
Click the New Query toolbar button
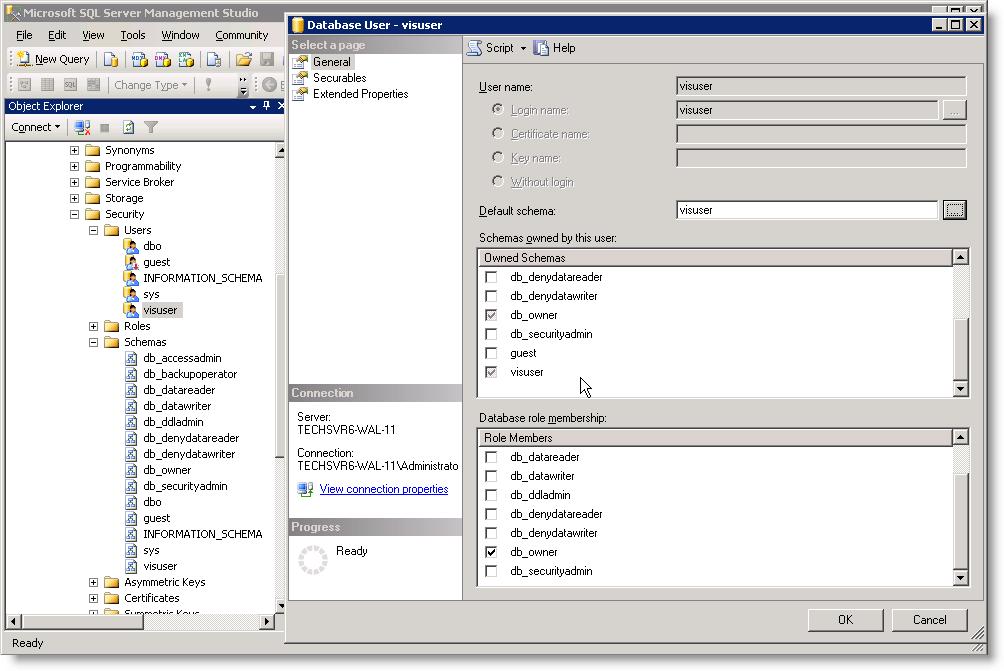pyautogui.click(x=53, y=59)
